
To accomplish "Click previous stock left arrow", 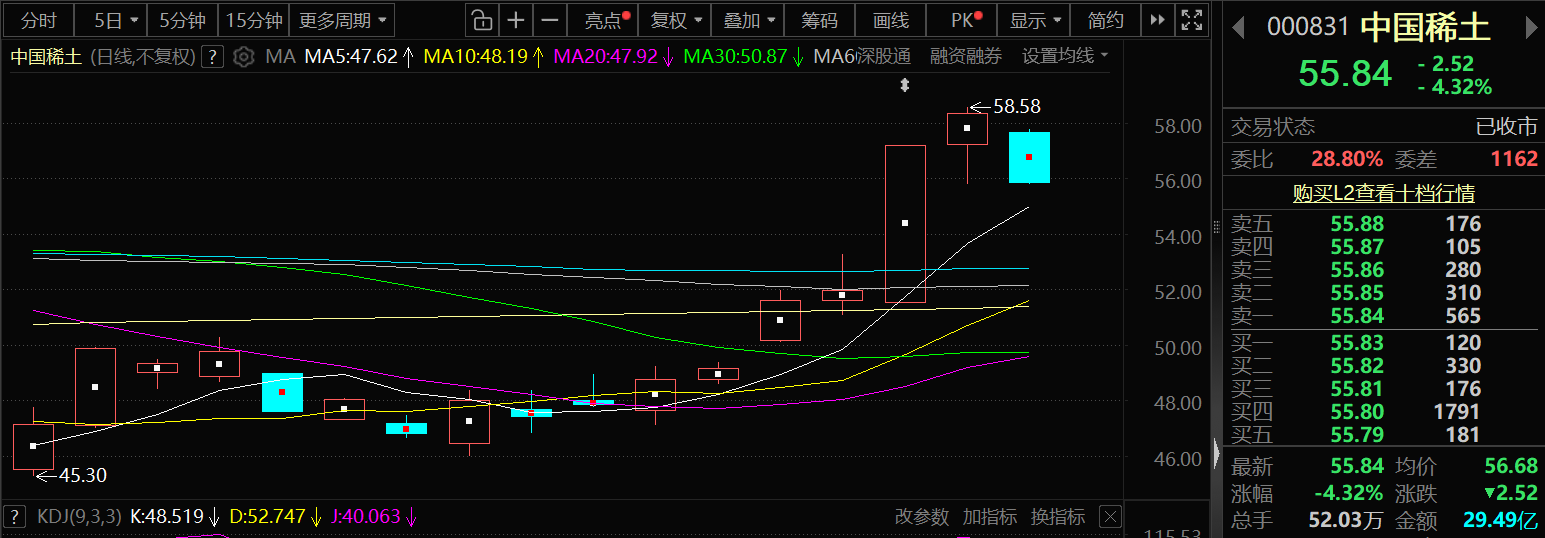I will (1238, 27).
